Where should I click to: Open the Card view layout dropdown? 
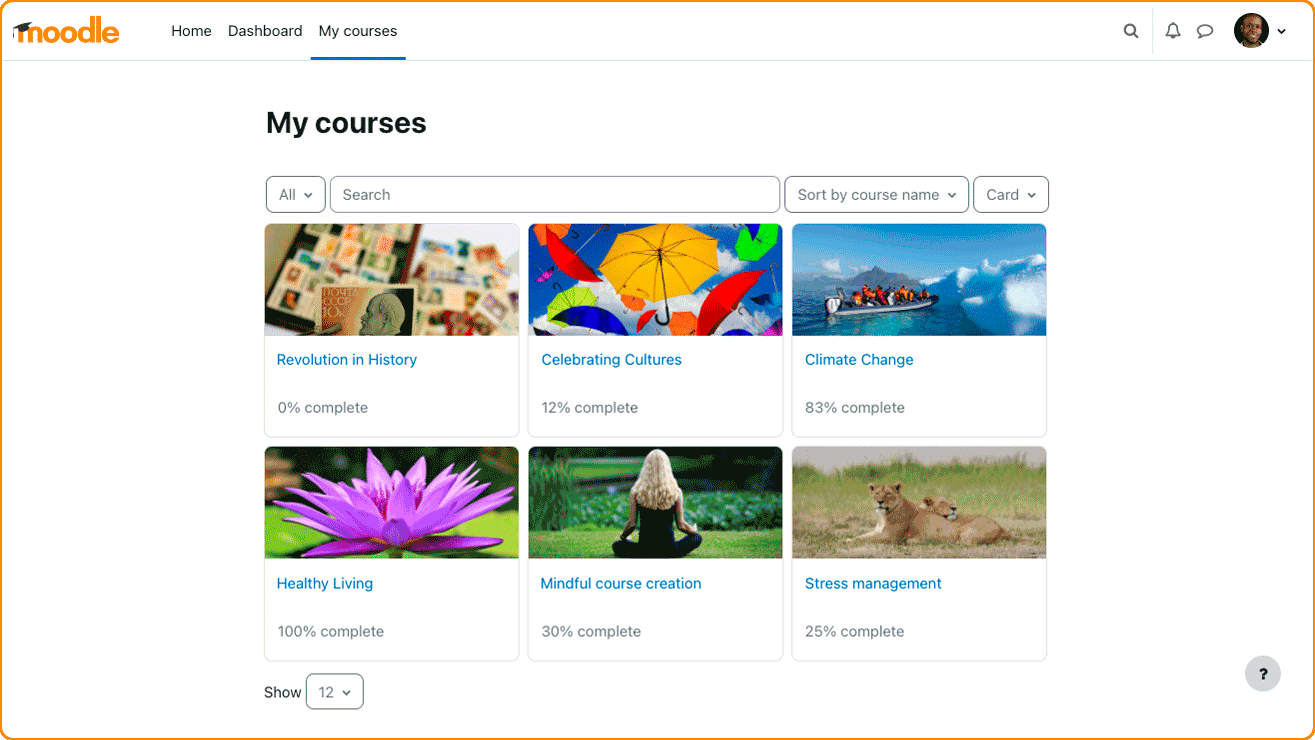coord(1010,195)
